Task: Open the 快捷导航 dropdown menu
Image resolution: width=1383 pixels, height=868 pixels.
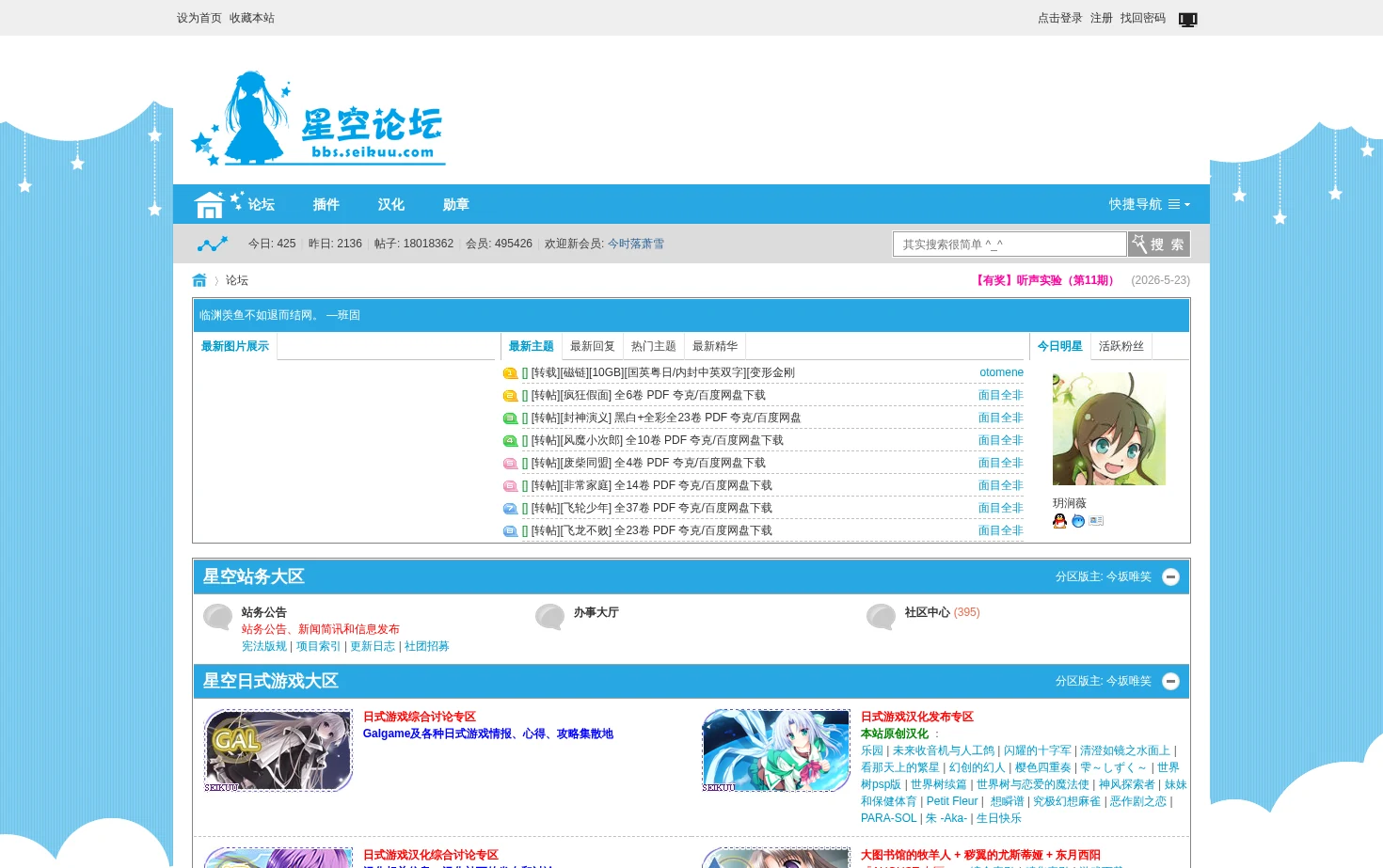Action: point(1149,204)
